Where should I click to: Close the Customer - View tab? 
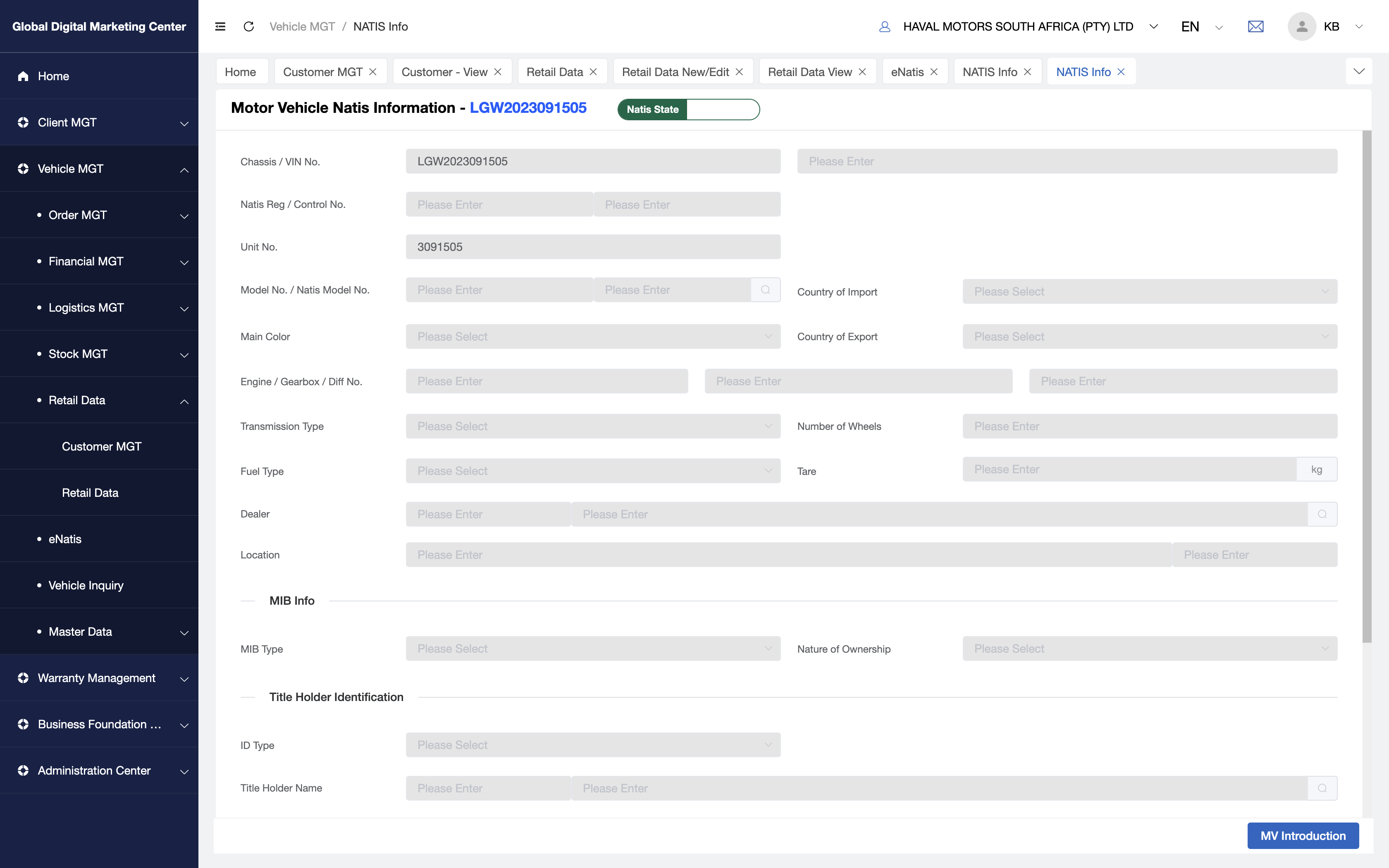point(498,72)
